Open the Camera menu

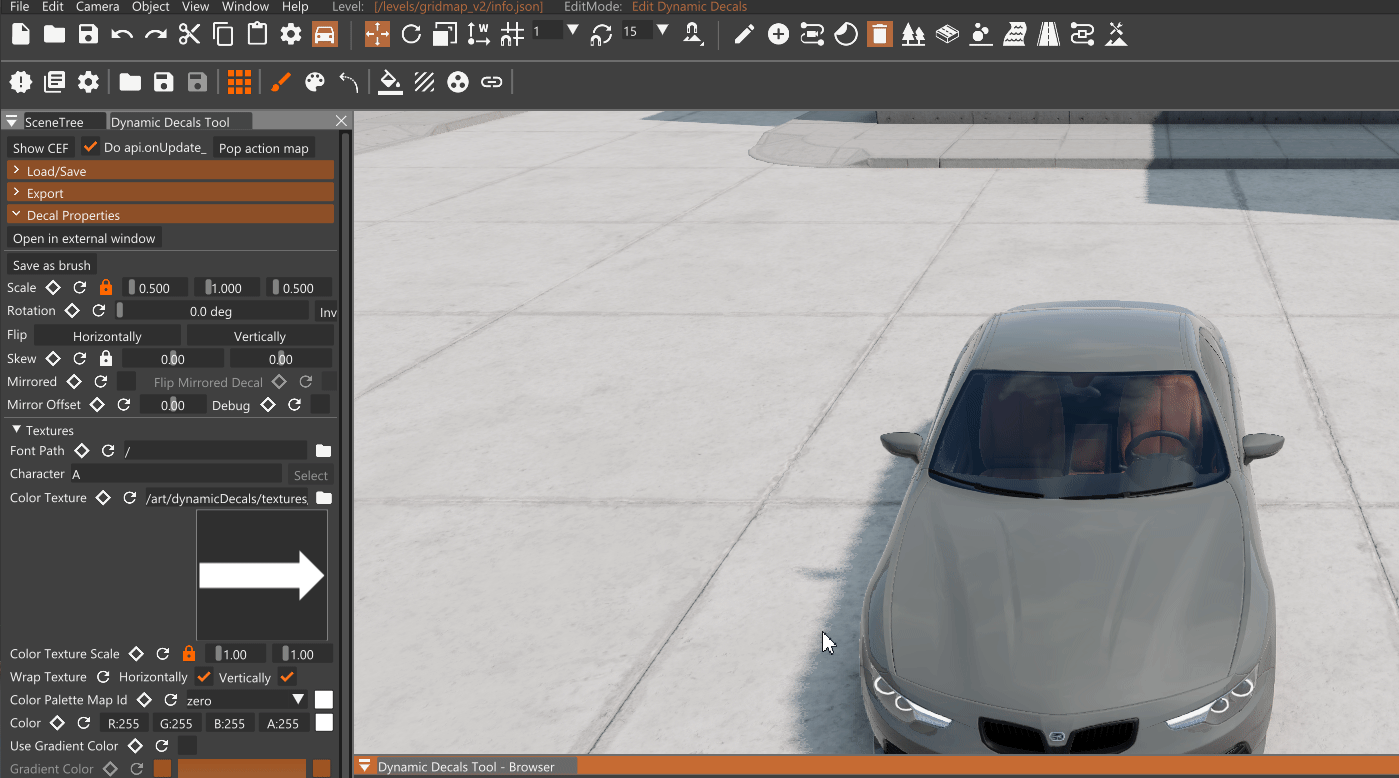97,7
